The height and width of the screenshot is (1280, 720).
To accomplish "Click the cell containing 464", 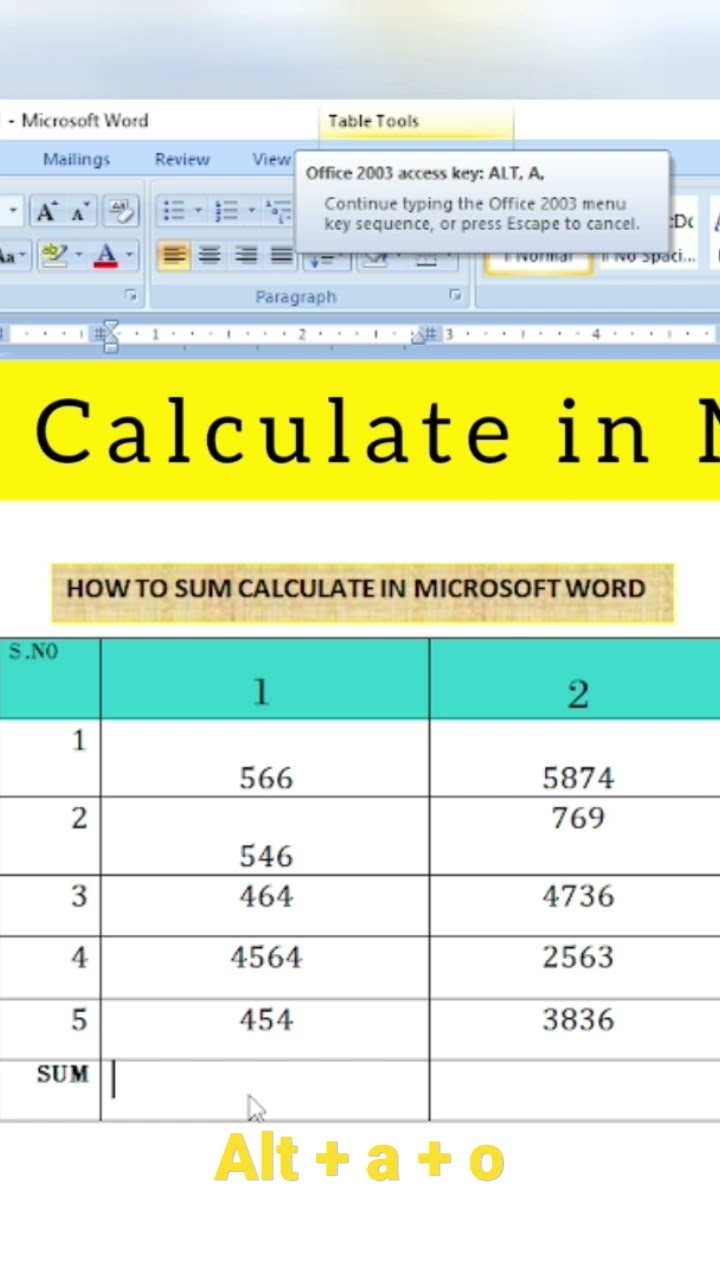I will point(265,906).
